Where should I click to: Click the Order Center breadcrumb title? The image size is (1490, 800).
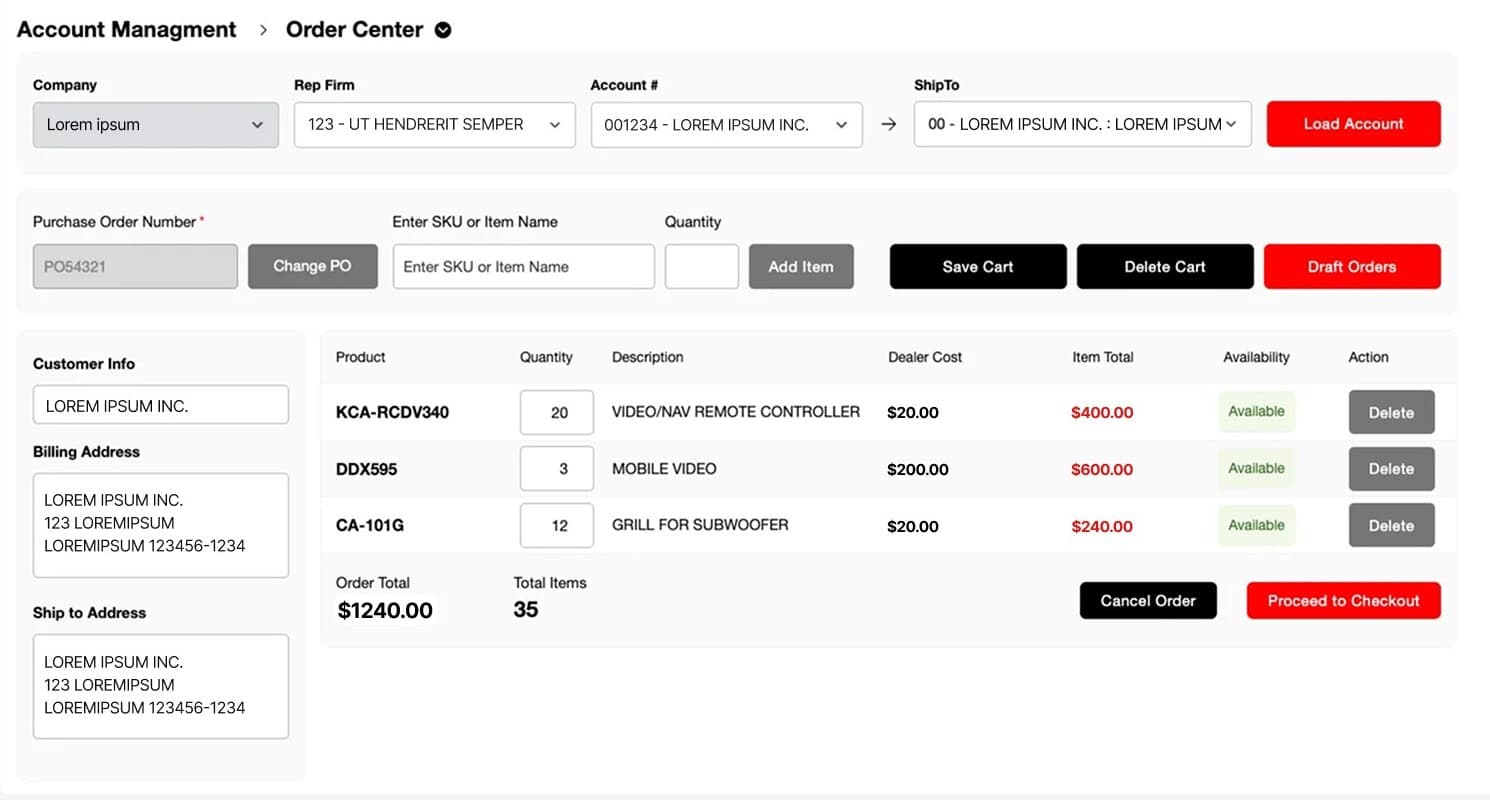(355, 30)
